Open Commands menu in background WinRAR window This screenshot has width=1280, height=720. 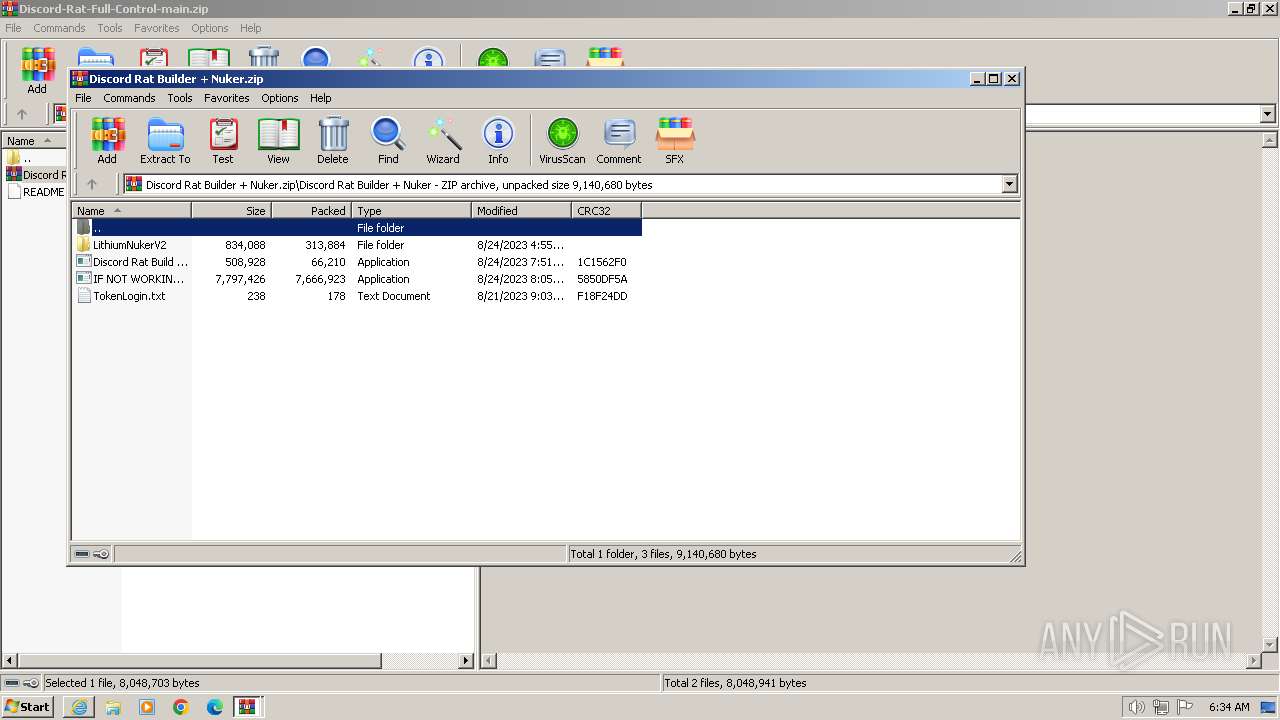(59, 28)
